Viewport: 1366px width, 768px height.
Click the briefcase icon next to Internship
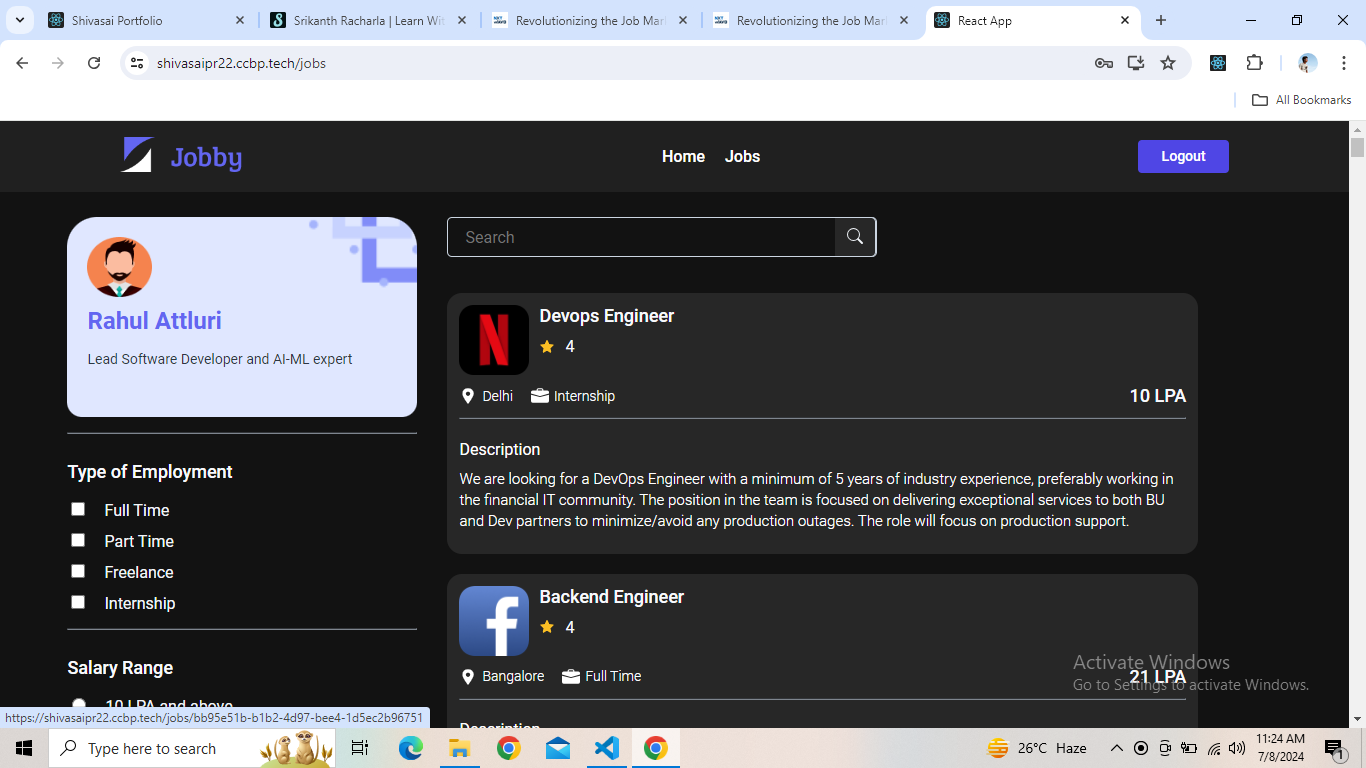[x=540, y=396]
